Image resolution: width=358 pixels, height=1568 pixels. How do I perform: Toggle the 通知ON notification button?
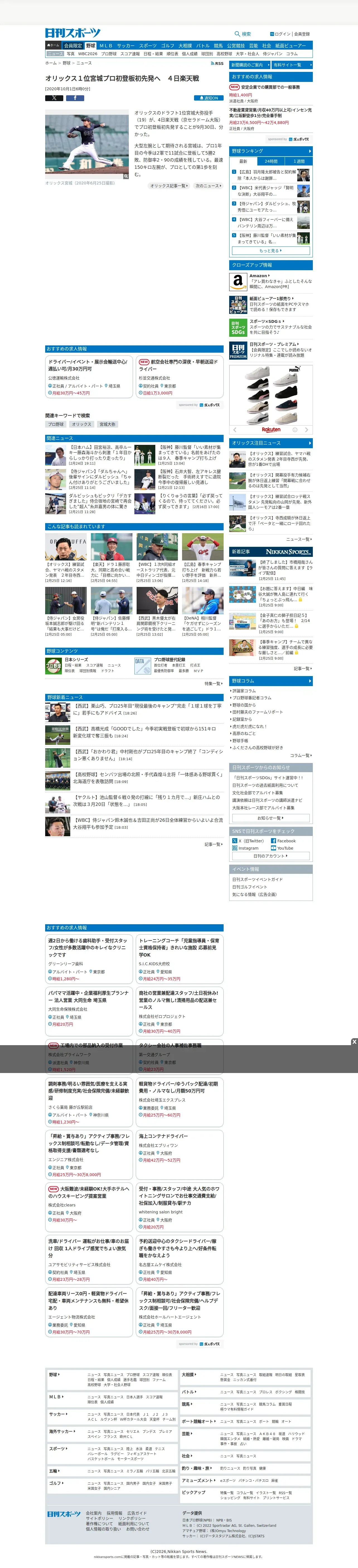pyautogui.click(x=209, y=97)
